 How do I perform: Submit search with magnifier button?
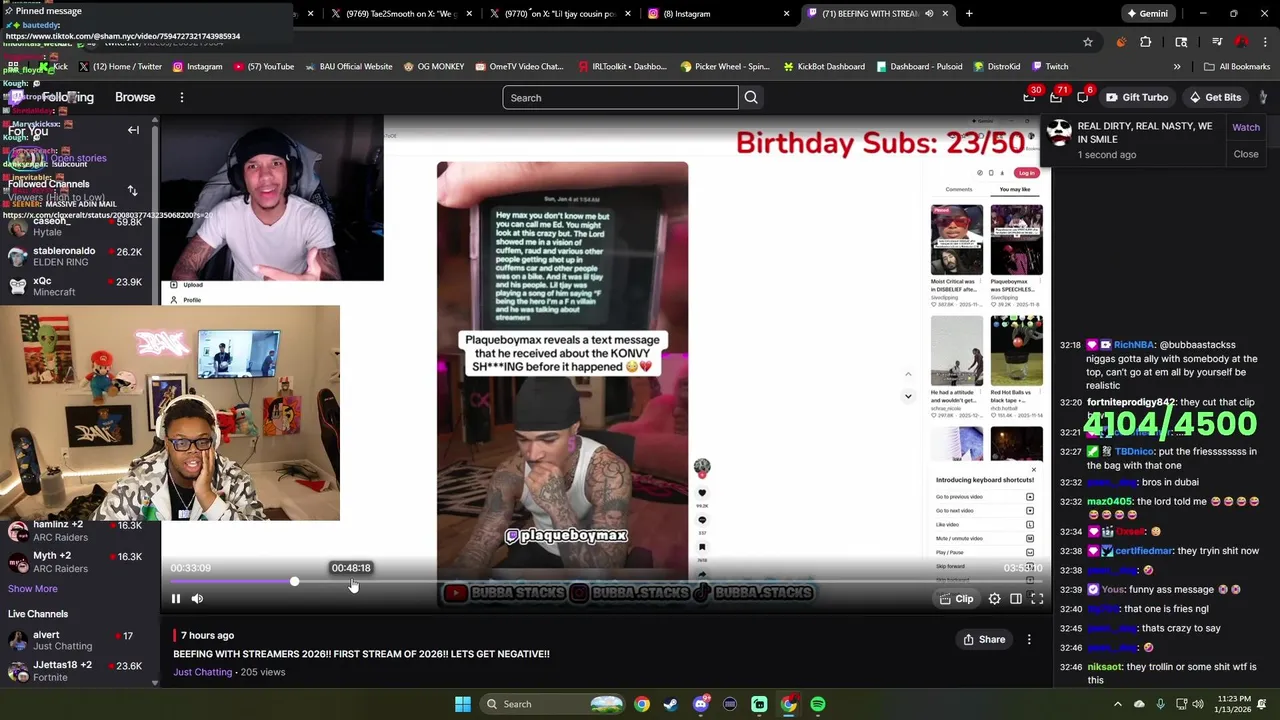(751, 98)
